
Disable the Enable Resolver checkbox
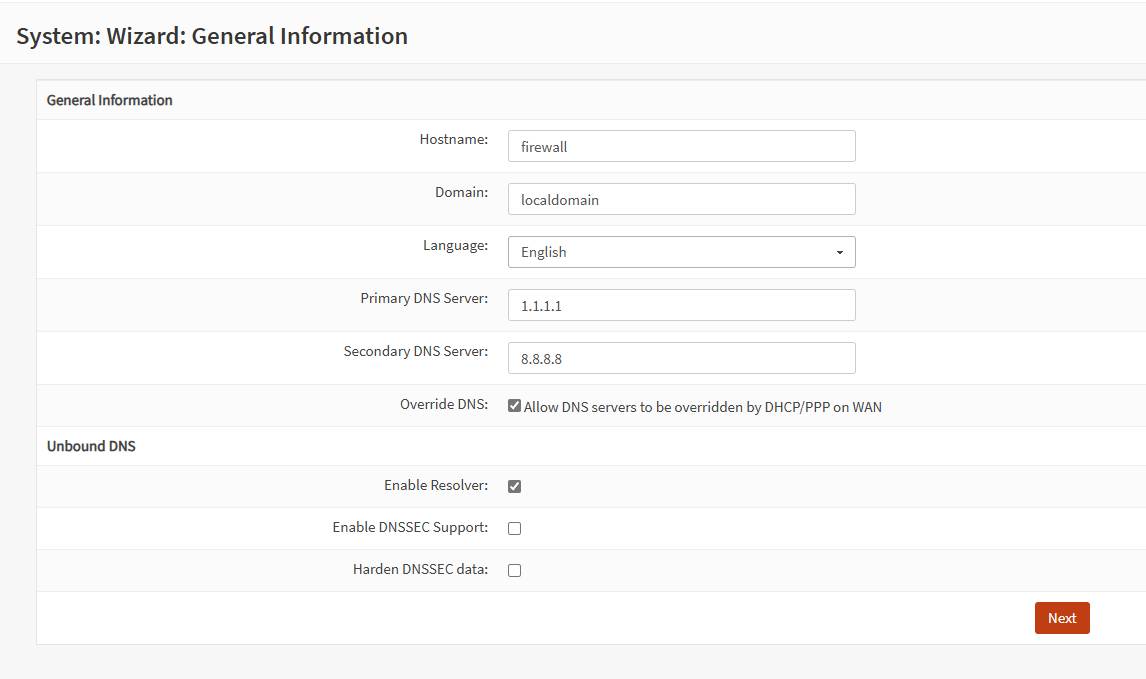(515, 486)
